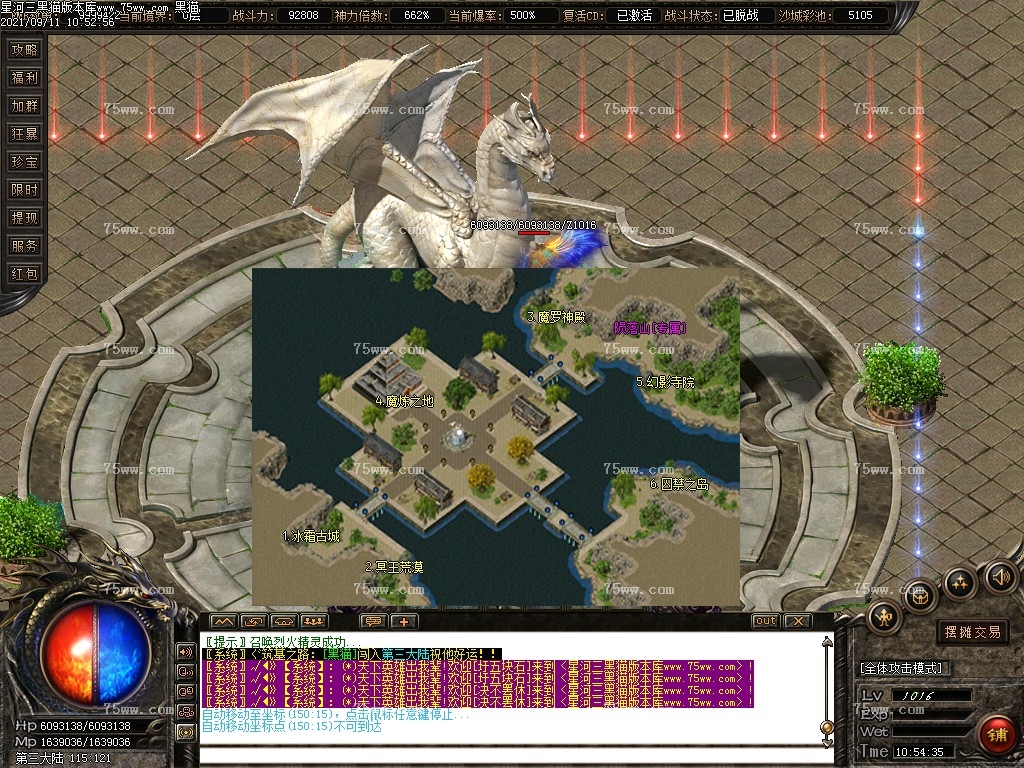The height and width of the screenshot is (768, 1024).
Task: Click the 提现 withdraw button
Action: (x=25, y=218)
